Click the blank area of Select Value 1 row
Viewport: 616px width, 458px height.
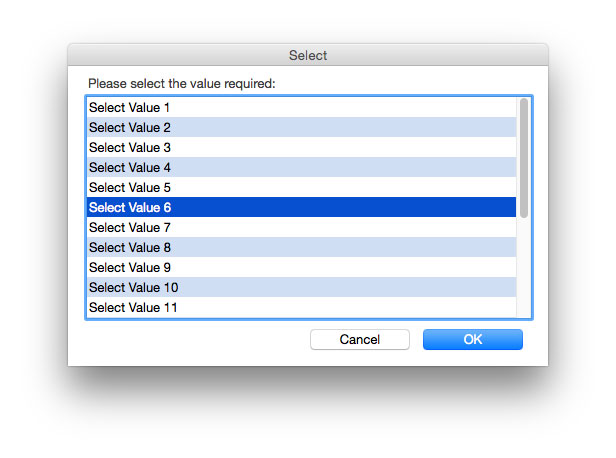click(342, 107)
